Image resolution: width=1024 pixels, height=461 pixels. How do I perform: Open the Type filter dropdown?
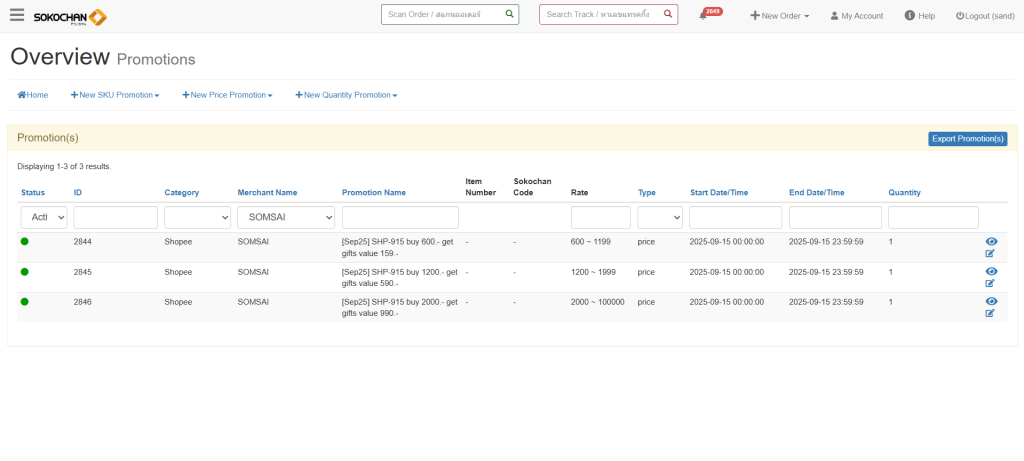660,217
